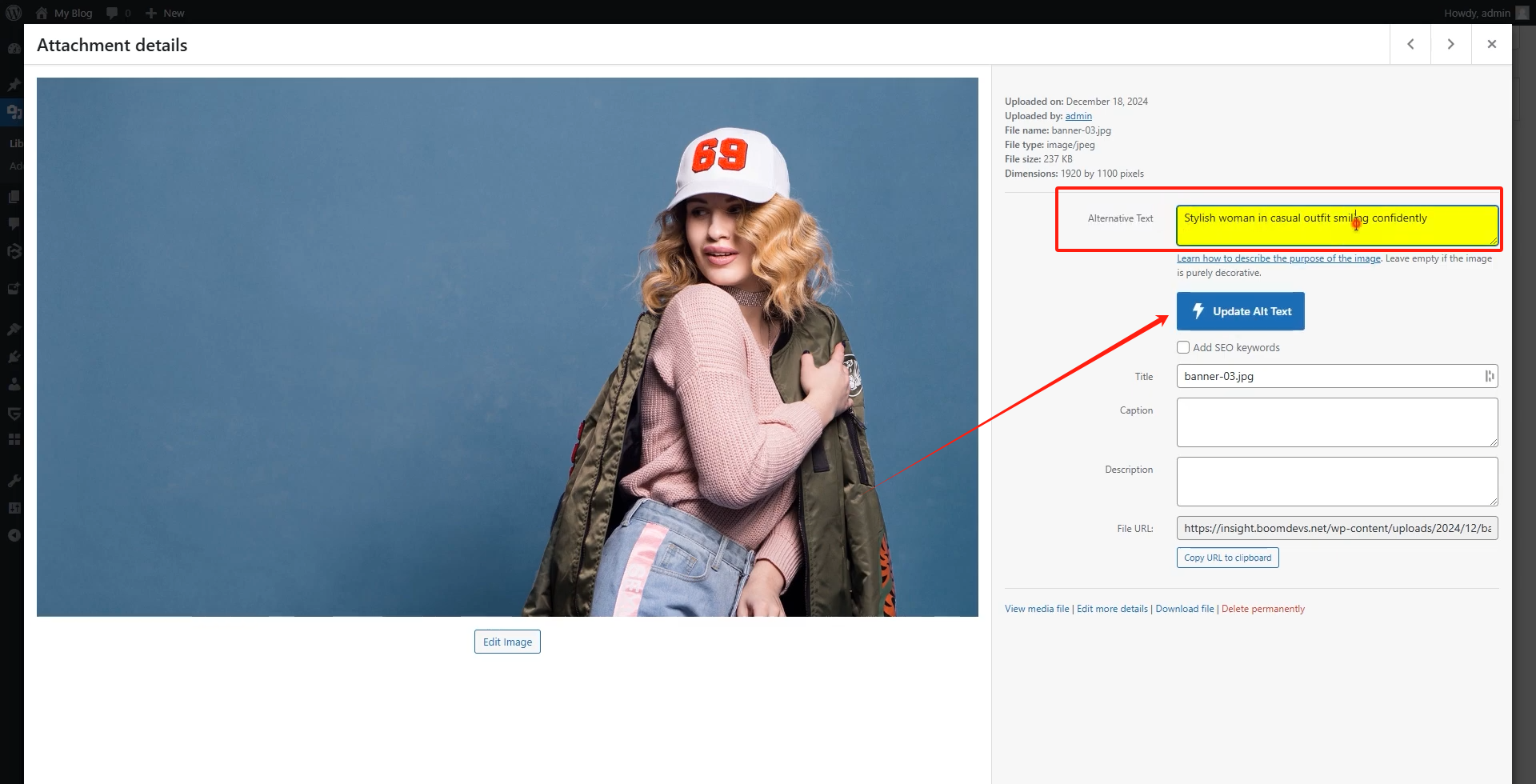Click the WordPress logo in admin bar
Image resolution: width=1536 pixels, height=784 pixels.
pos(14,13)
